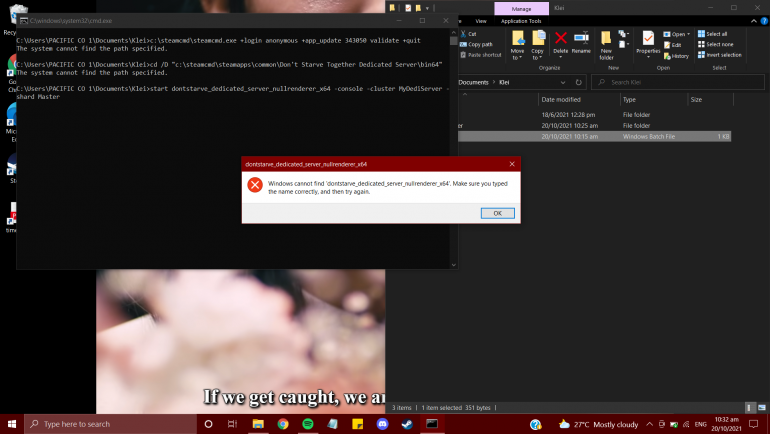The height and width of the screenshot is (434, 770).
Task: Open Task View
Action: (233, 424)
